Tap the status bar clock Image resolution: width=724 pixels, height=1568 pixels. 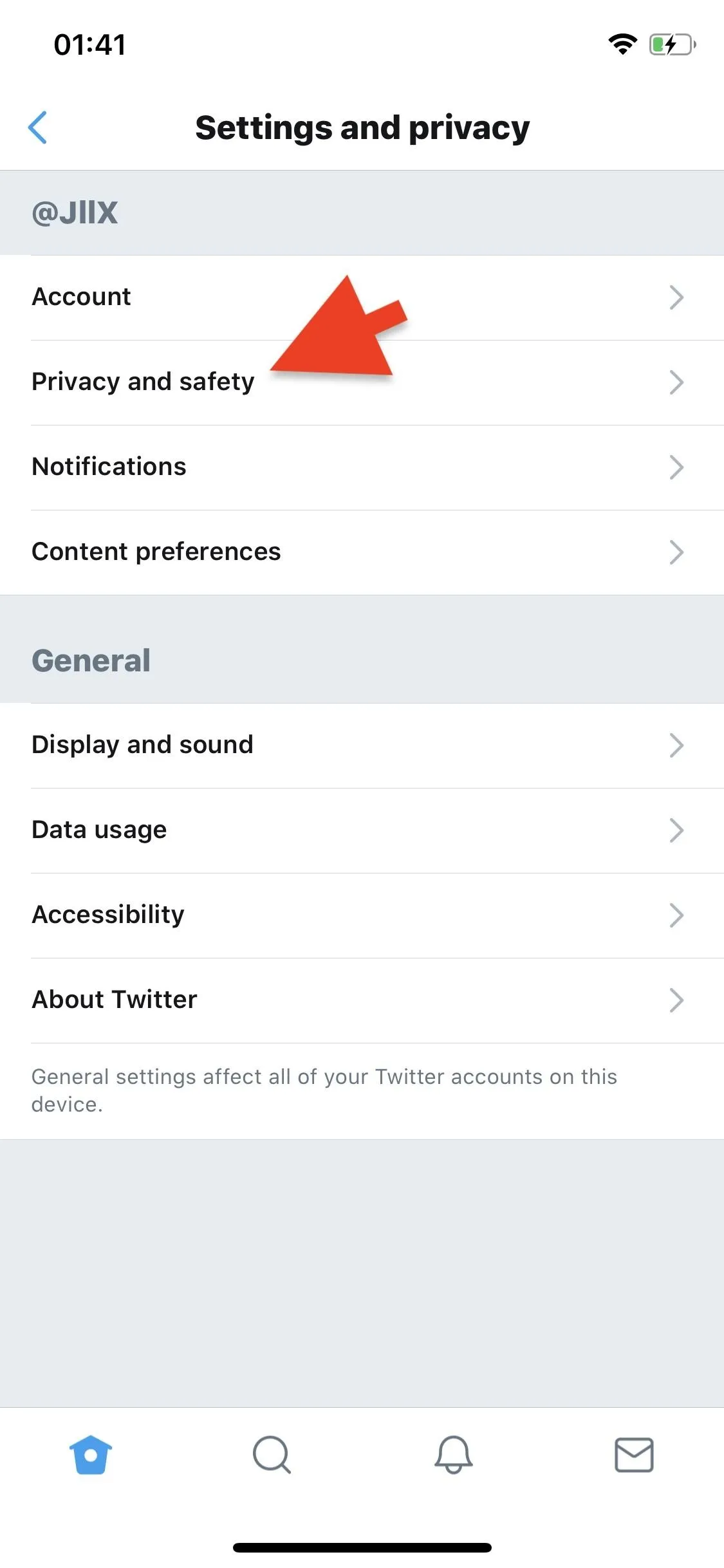point(89,44)
